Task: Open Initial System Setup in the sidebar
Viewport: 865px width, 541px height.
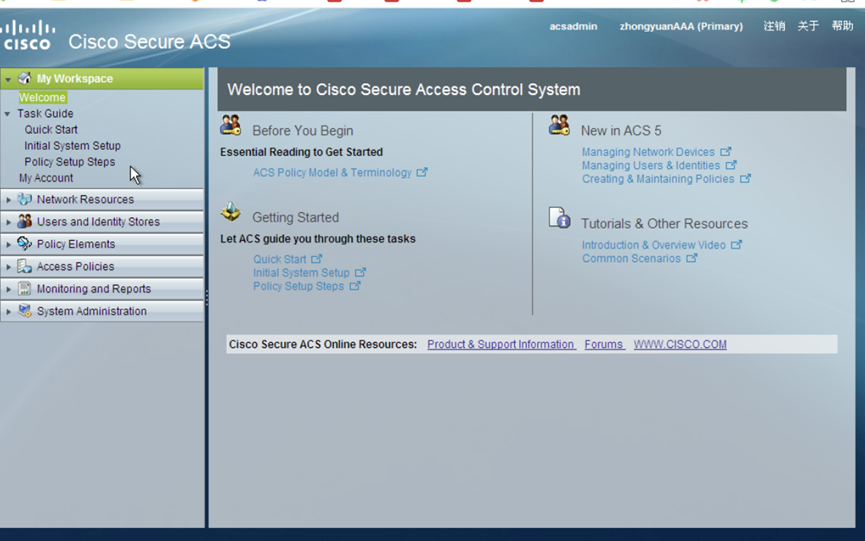Action: point(72,146)
